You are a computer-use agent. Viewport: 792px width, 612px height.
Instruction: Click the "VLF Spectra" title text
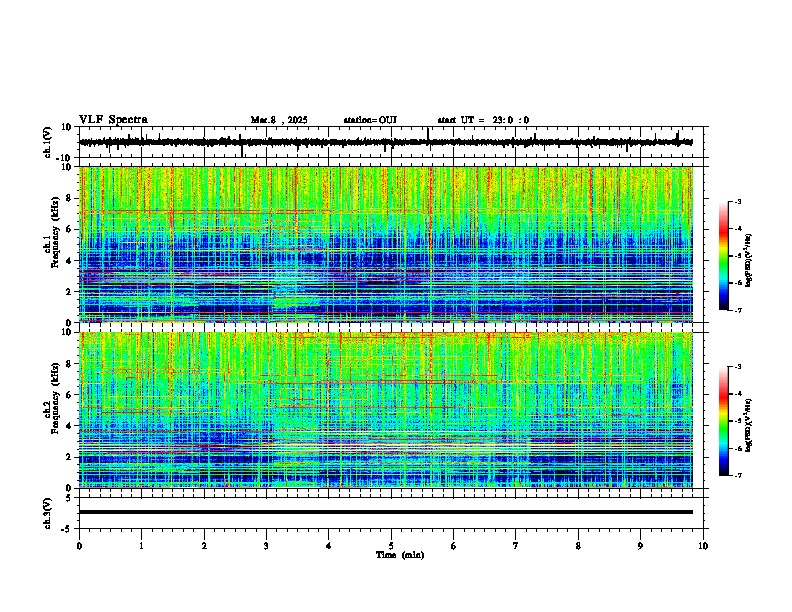(x=113, y=120)
